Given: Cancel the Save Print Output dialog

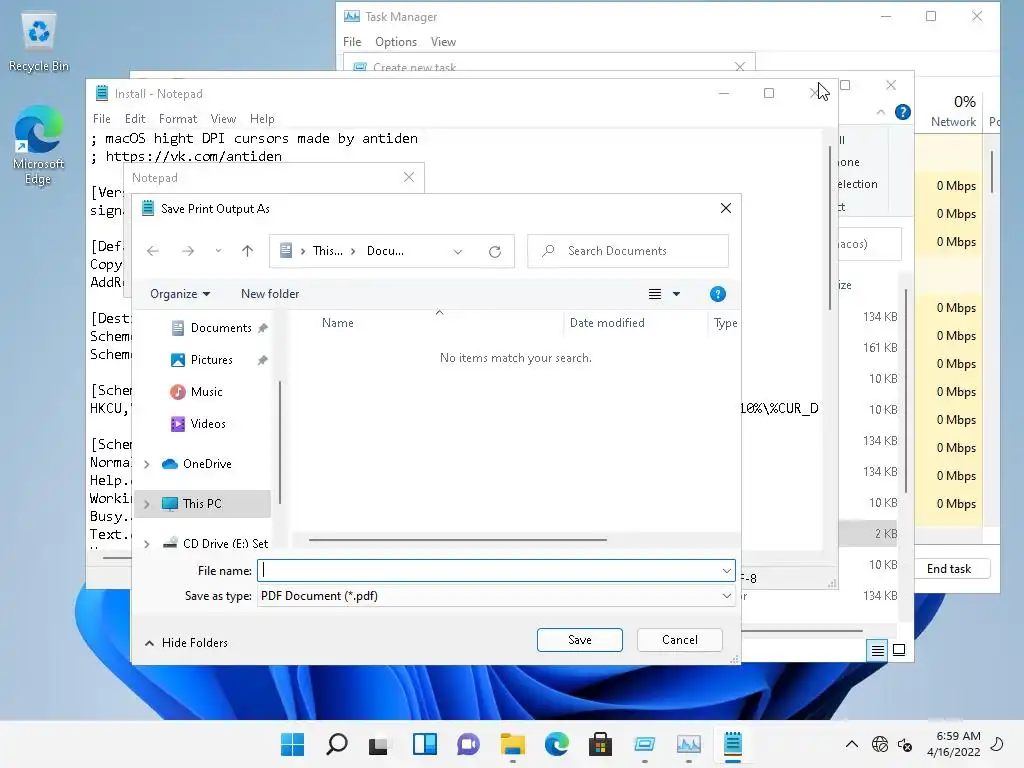Looking at the screenshot, I should click(680, 640).
